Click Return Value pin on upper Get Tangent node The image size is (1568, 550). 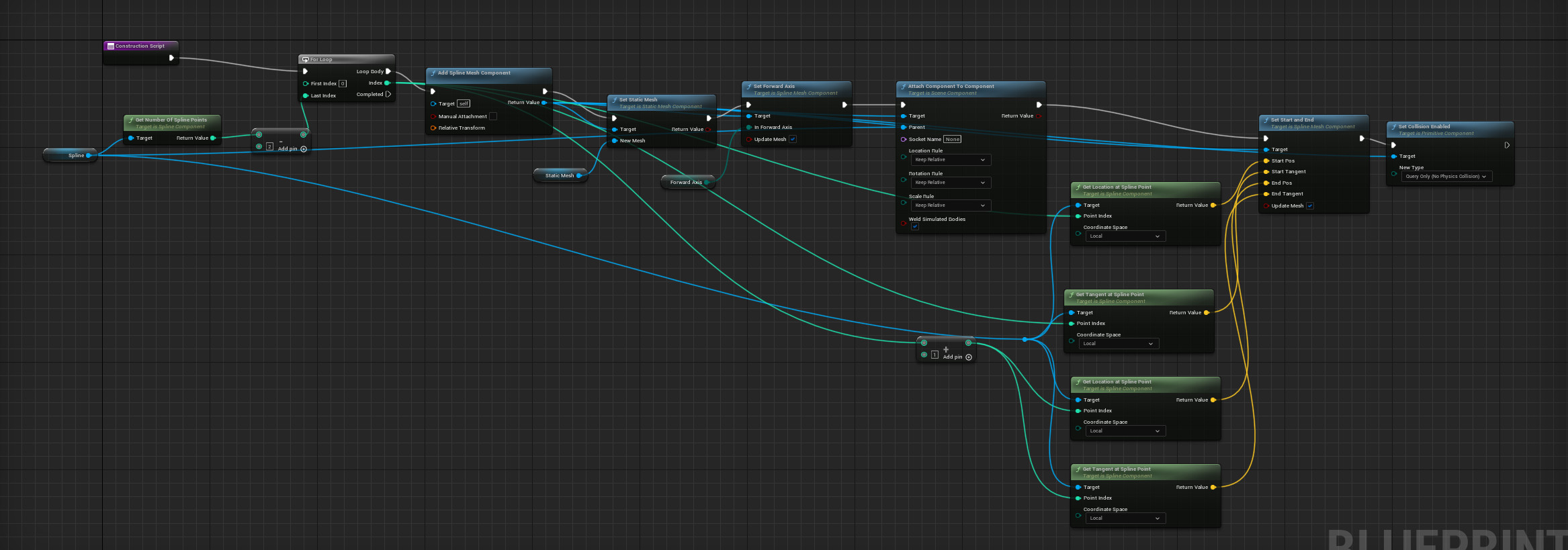1207,312
